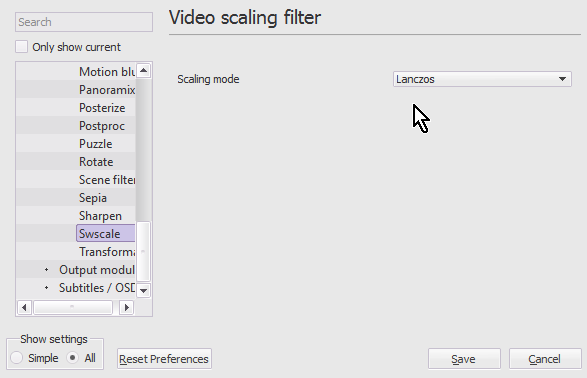Select the Sepia filter entry
587x378 pixels.
(x=93, y=198)
